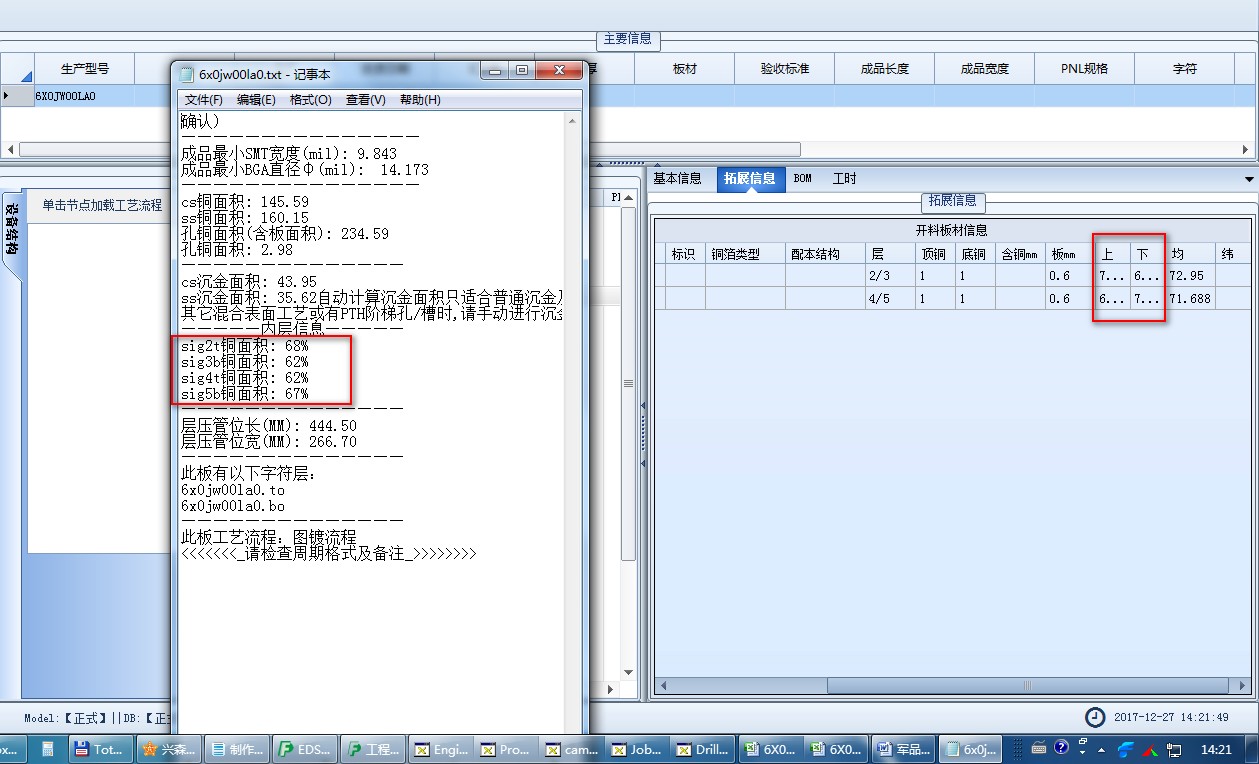Viewport: 1259px width, 764px height.
Task: Open the 兴森... taskbar item
Action: (x=167, y=749)
